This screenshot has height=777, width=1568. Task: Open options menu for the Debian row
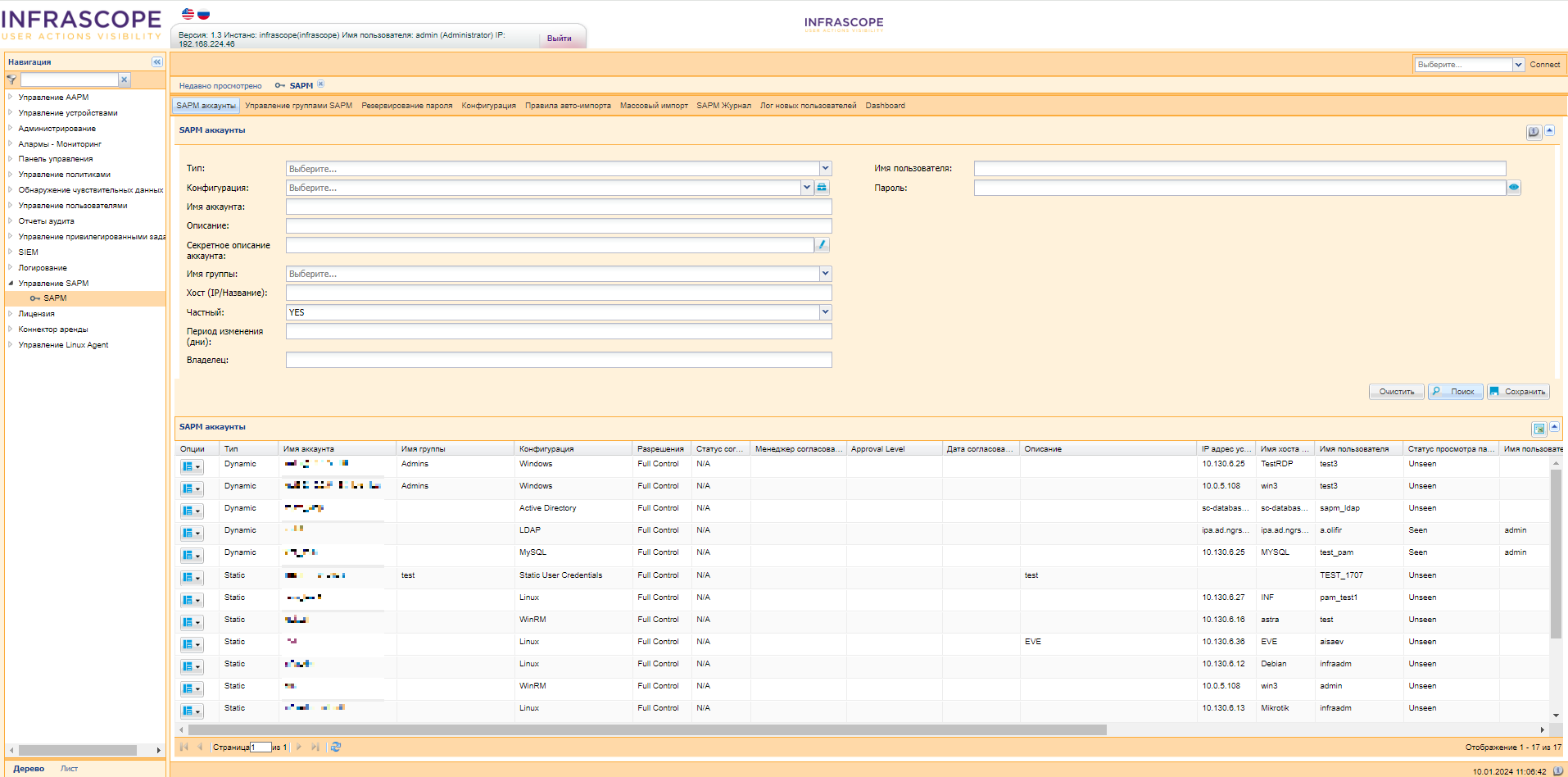(x=191, y=666)
